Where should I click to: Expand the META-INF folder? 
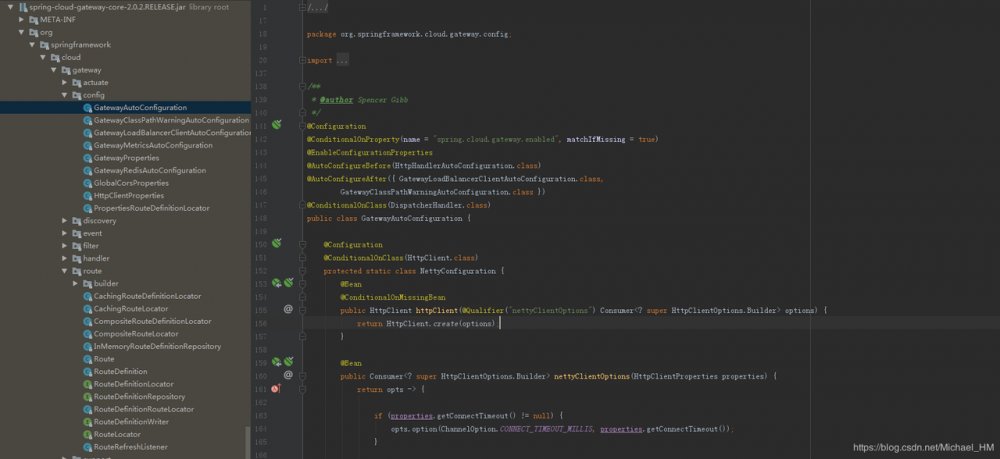[x=21, y=20]
